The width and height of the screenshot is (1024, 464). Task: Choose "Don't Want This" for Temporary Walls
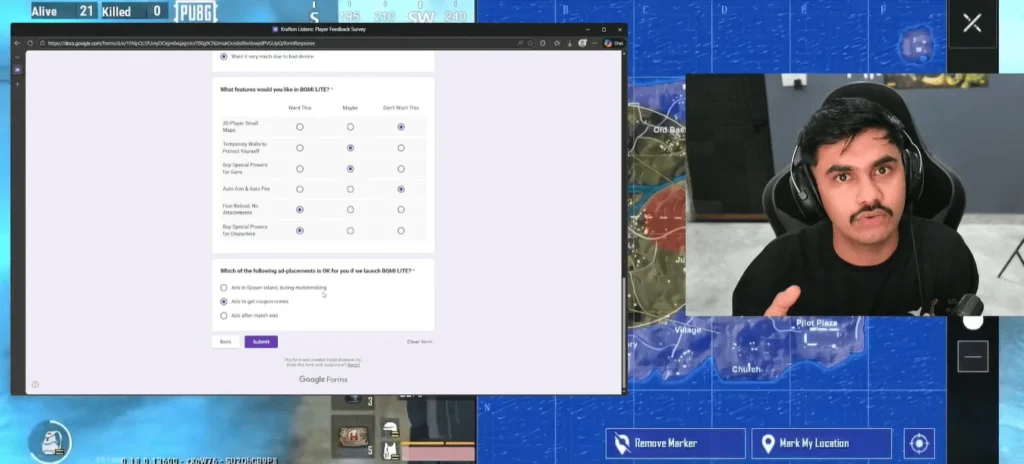(401, 148)
